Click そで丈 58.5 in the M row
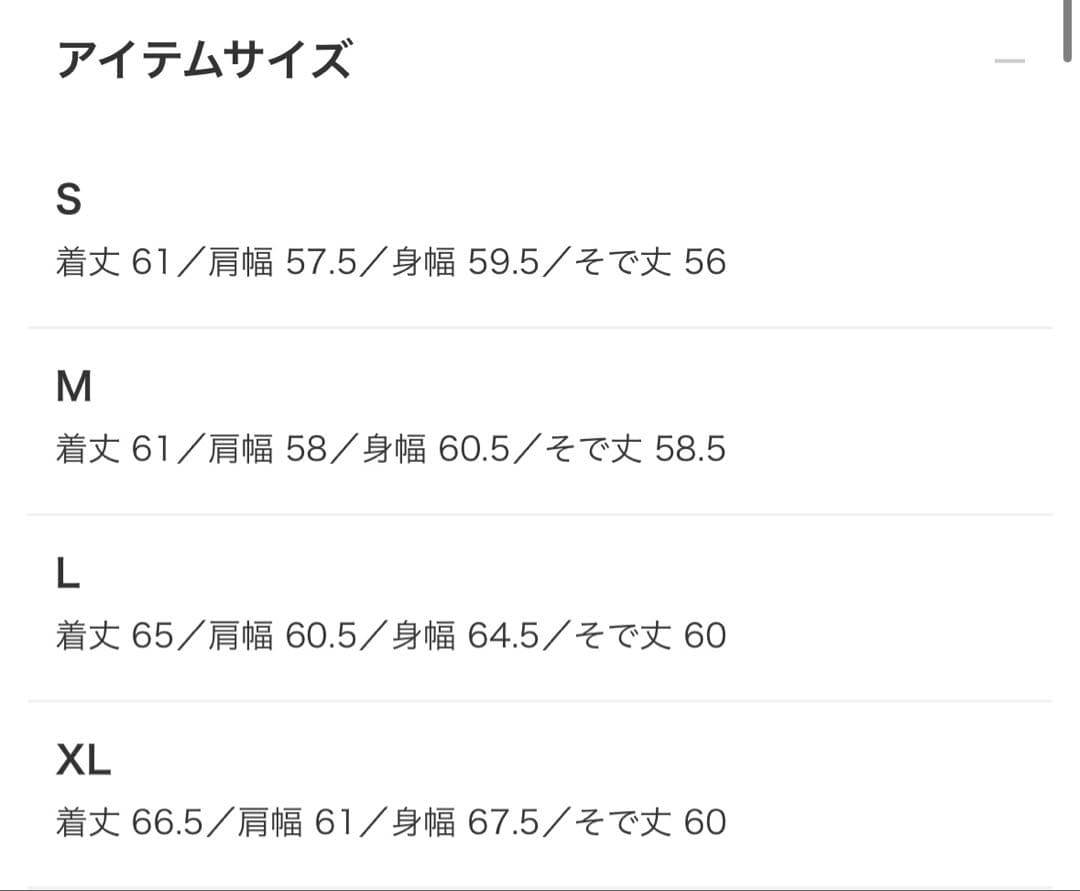This screenshot has width=1080, height=891. point(635,450)
